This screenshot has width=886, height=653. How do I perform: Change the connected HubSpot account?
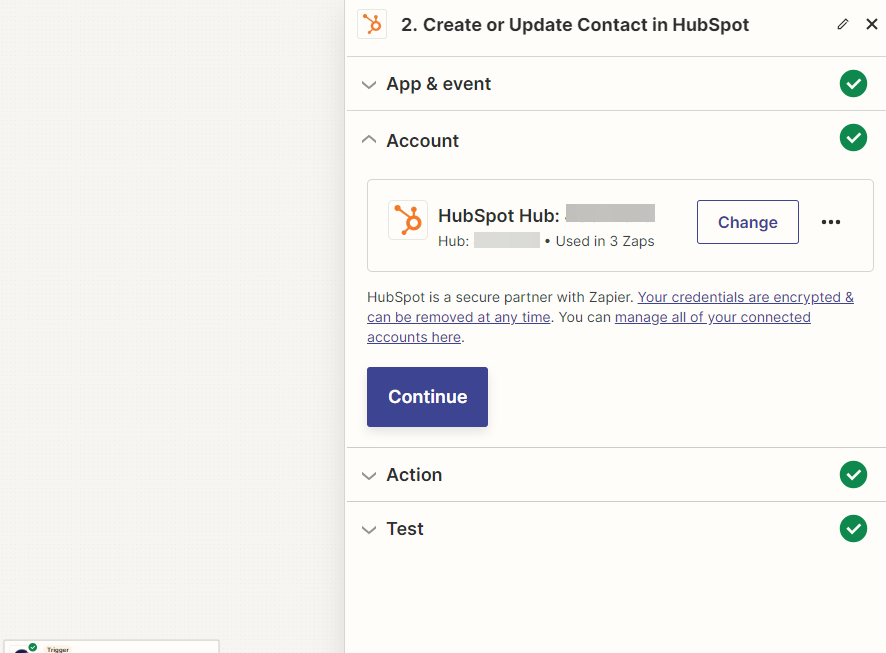point(748,222)
